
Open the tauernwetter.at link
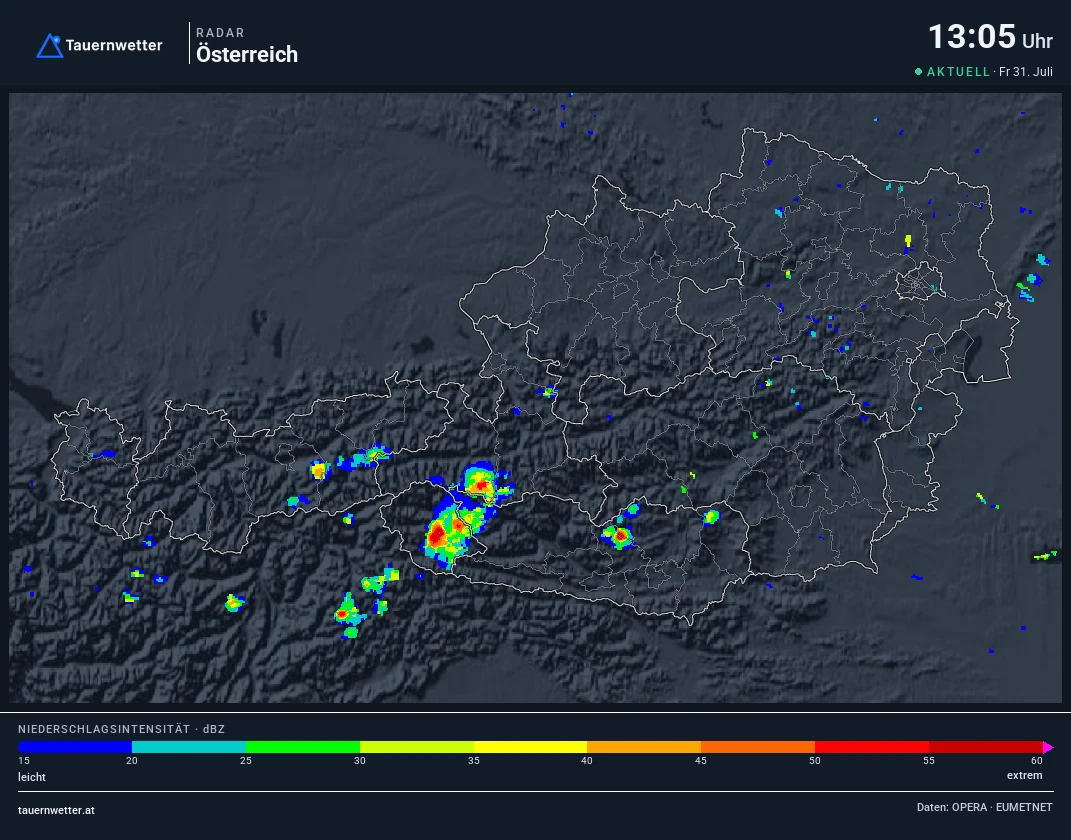coord(57,811)
